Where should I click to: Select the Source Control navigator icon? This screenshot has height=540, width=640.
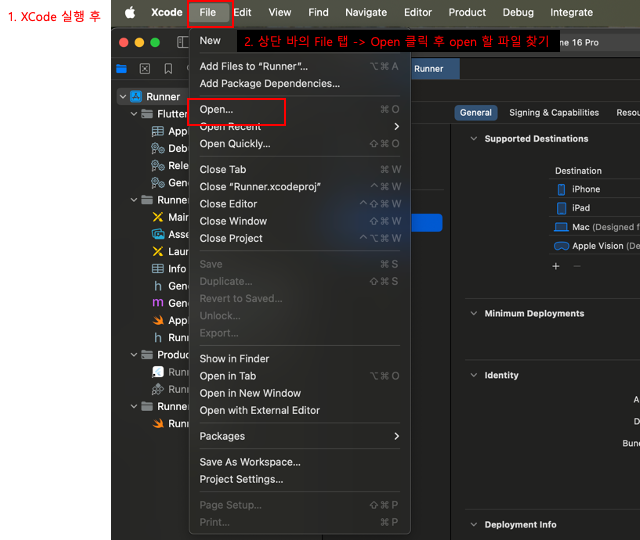coord(145,69)
